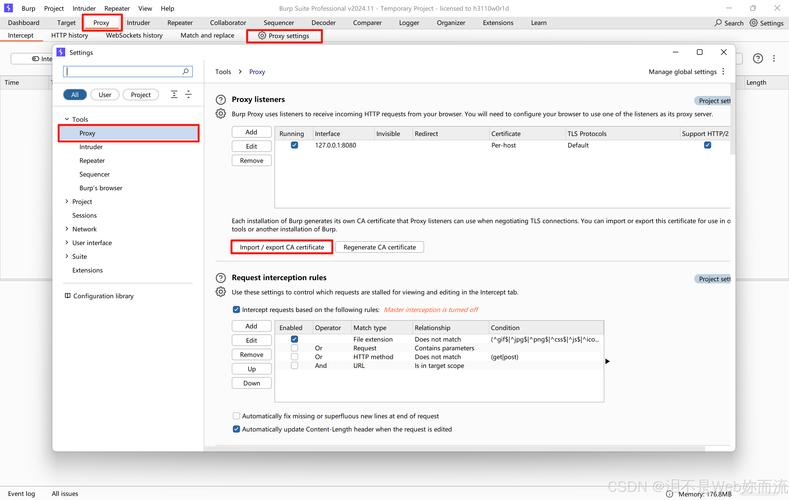Image resolution: width=789 pixels, height=500 pixels.
Task: Click the collapse all settings tree icon
Action: [x=188, y=95]
